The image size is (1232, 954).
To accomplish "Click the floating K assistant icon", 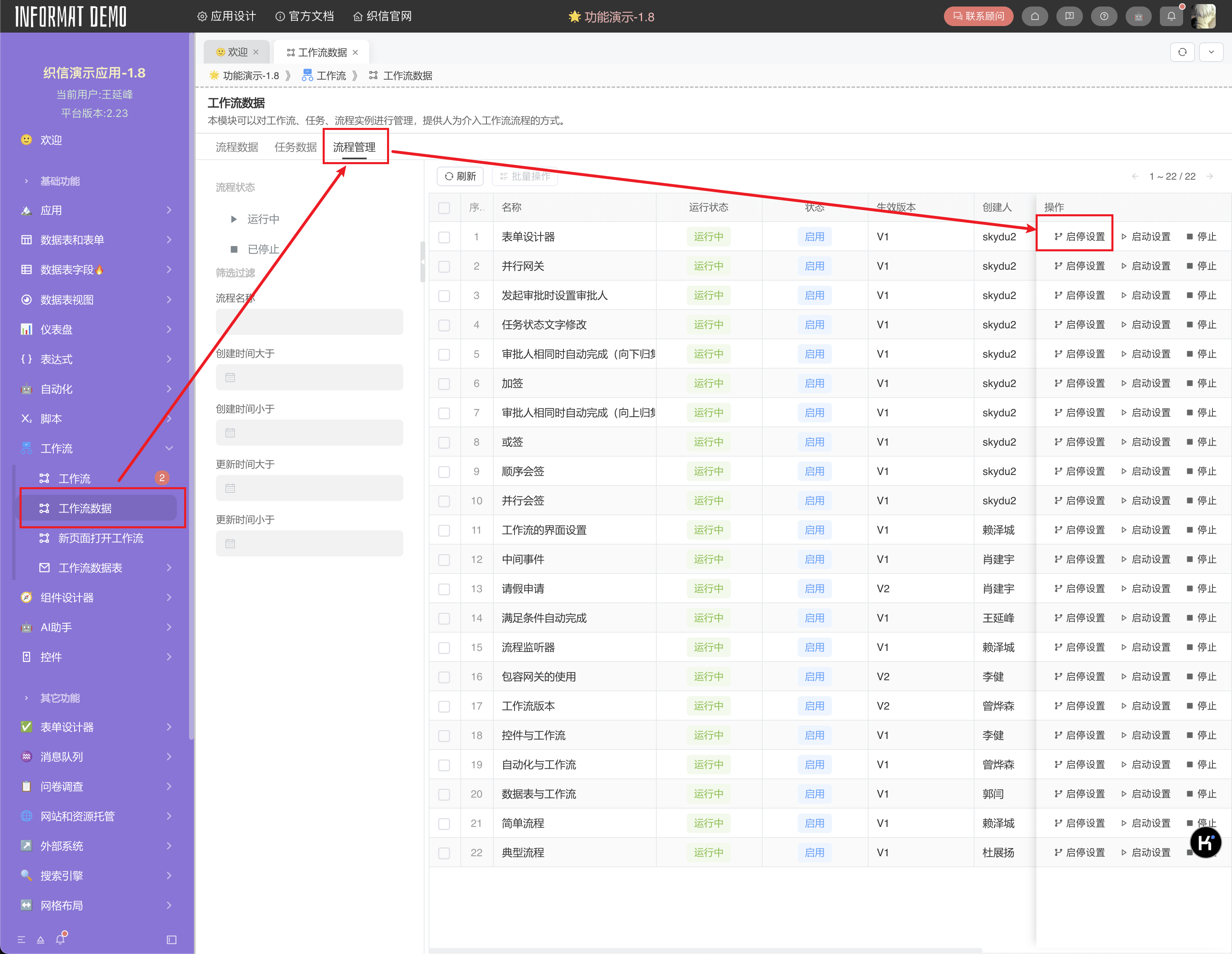I will tap(1205, 843).
